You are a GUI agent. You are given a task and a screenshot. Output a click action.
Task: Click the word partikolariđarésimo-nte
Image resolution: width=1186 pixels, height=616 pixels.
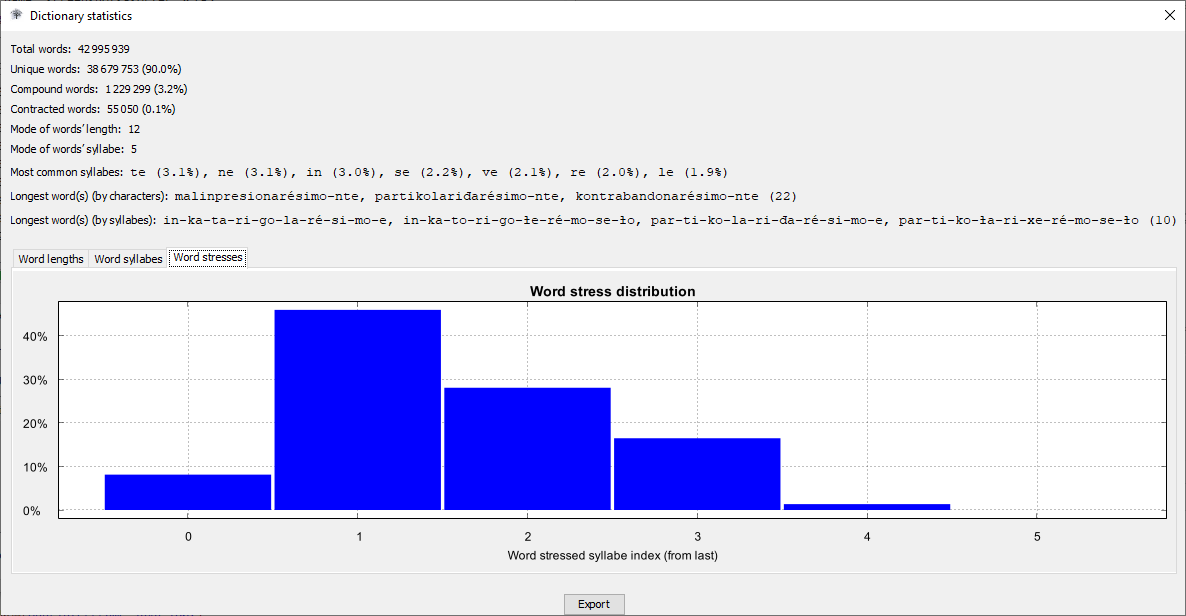click(x=467, y=196)
